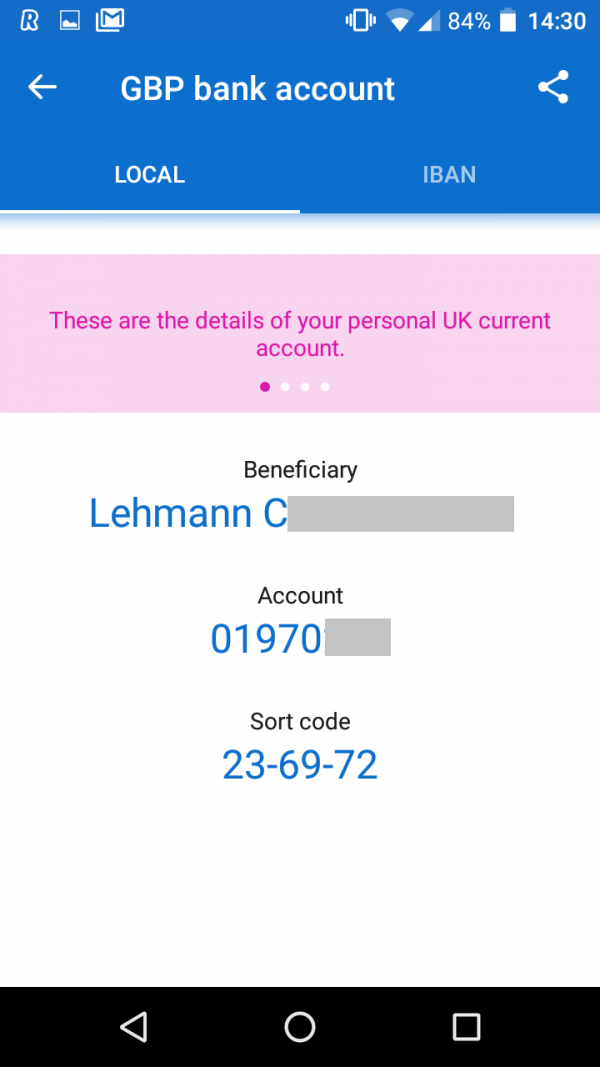Switch to the IBAN tab
This screenshot has width=600, height=1067.
coord(449,175)
